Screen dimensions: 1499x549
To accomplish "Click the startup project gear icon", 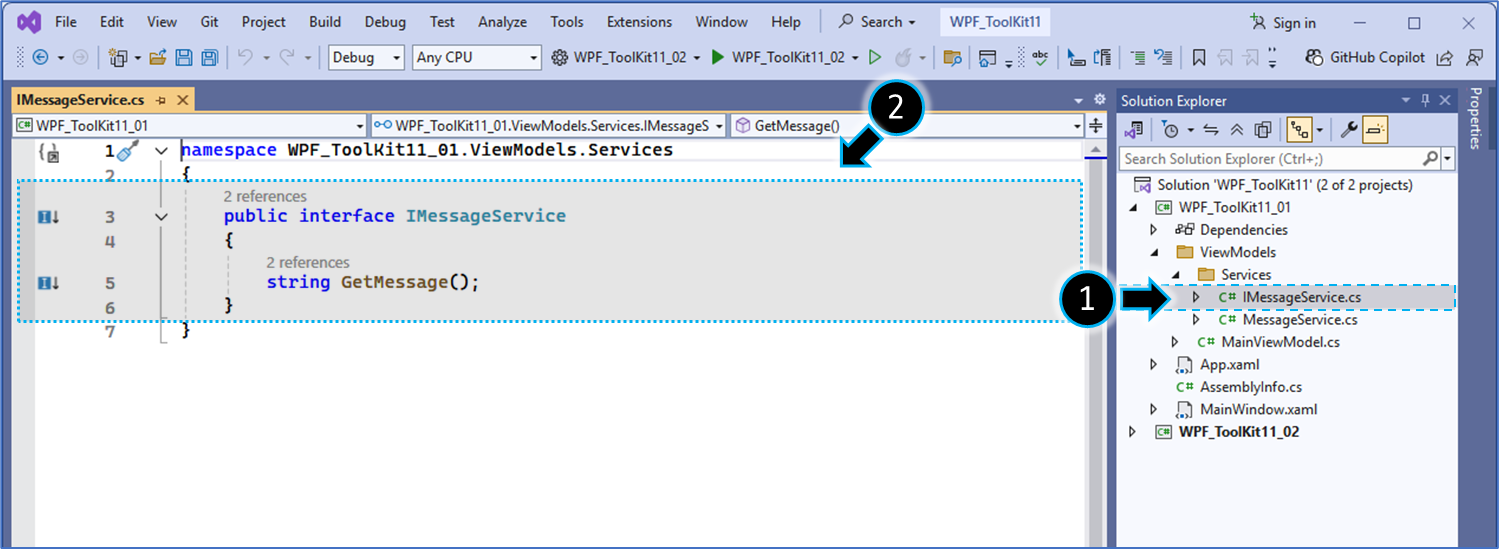I will pyautogui.click(x=560, y=58).
